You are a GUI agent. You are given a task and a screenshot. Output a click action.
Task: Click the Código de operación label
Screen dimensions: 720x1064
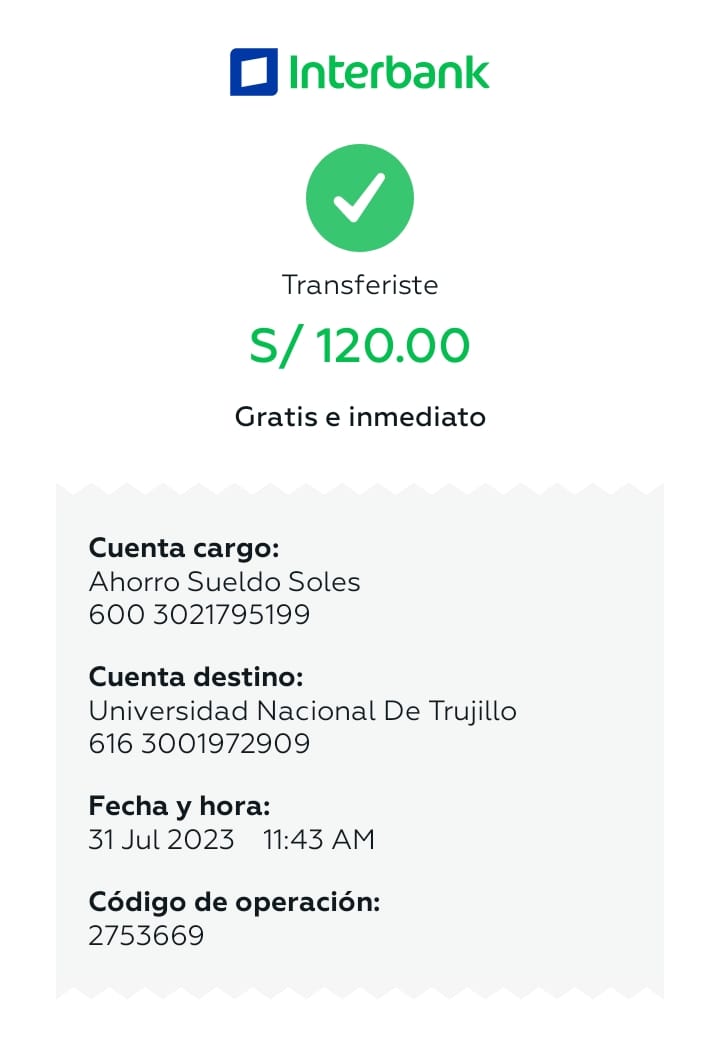point(234,902)
